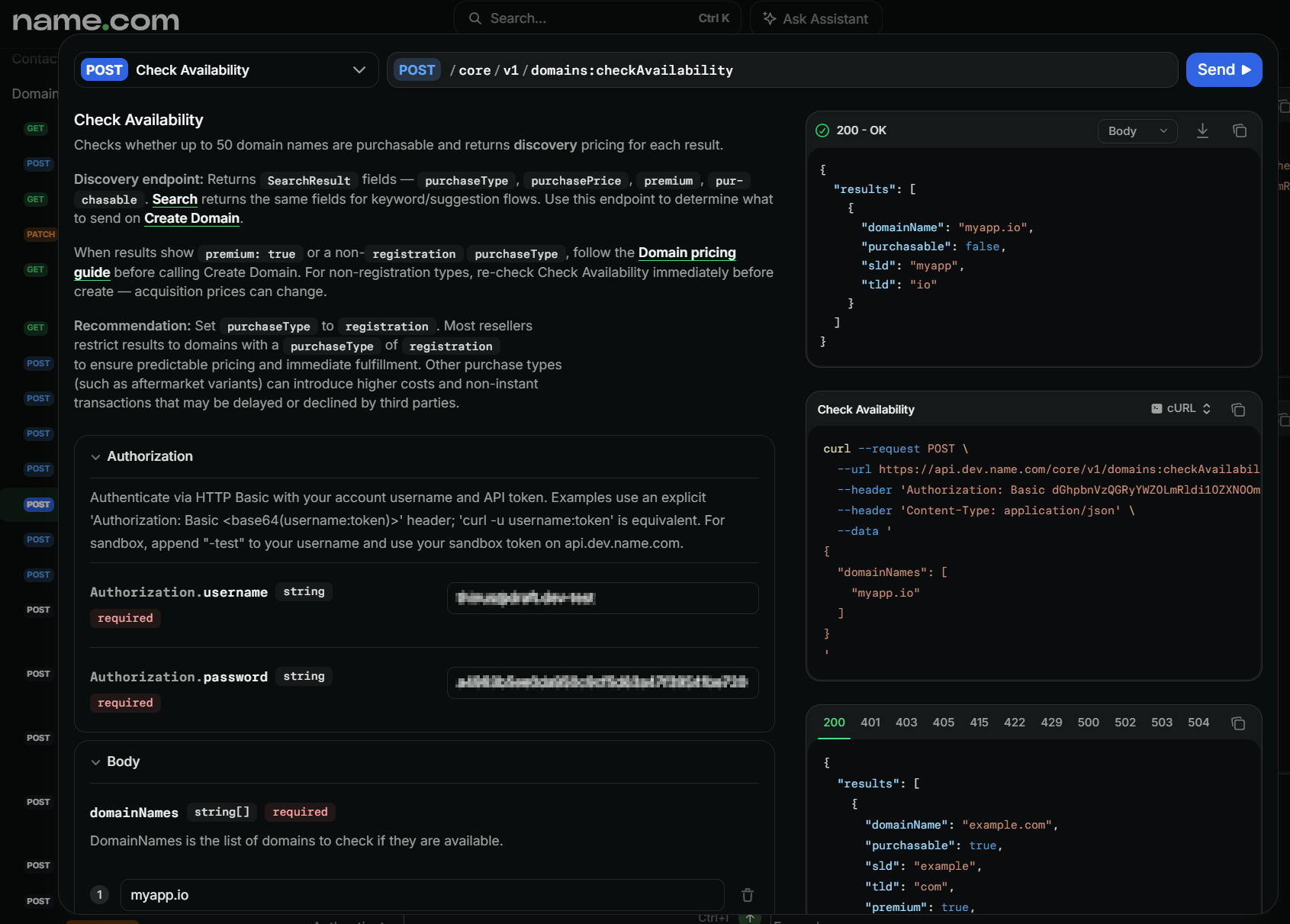Select the 429 response tab
The height and width of the screenshot is (924, 1290).
click(1051, 723)
